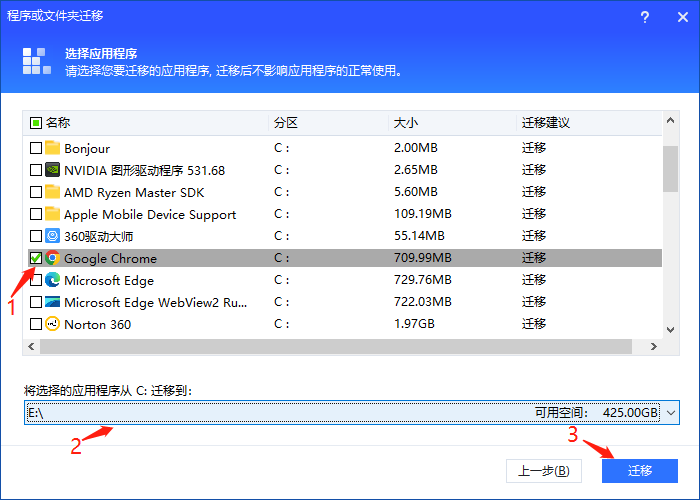The height and width of the screenshot is (500, 700).
Task: Go back with 上一步(B) button
Action: (x=544, y=471)
